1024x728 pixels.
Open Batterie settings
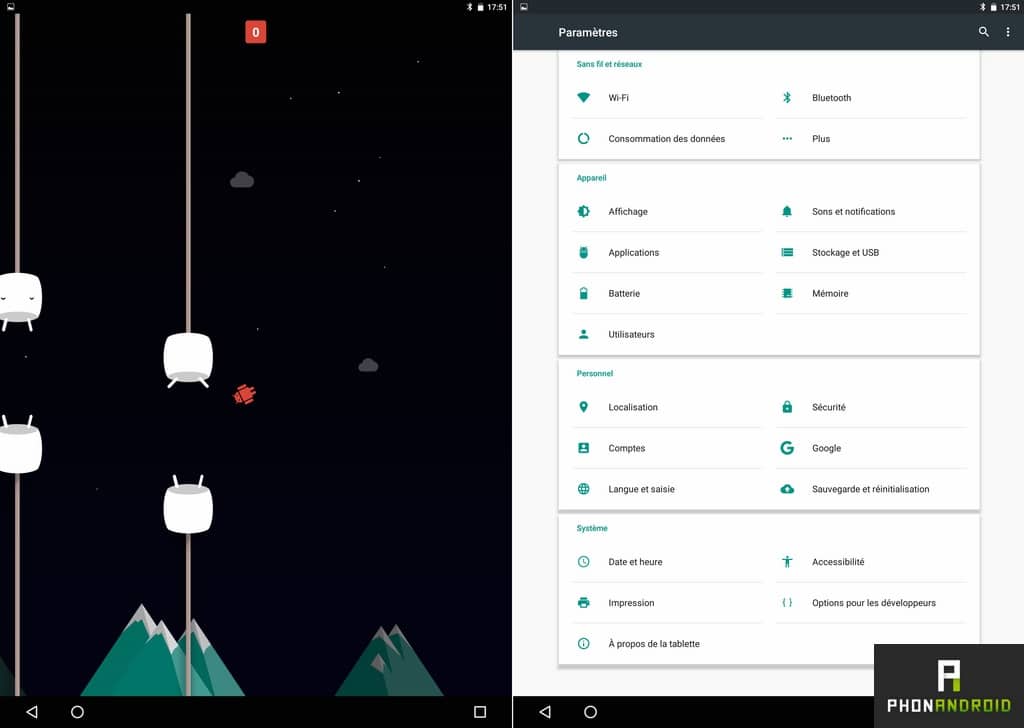click(667, 293)
